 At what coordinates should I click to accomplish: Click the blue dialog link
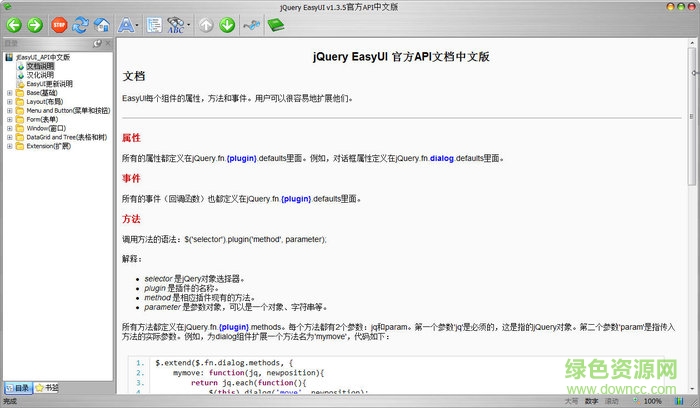coord(442,158)
